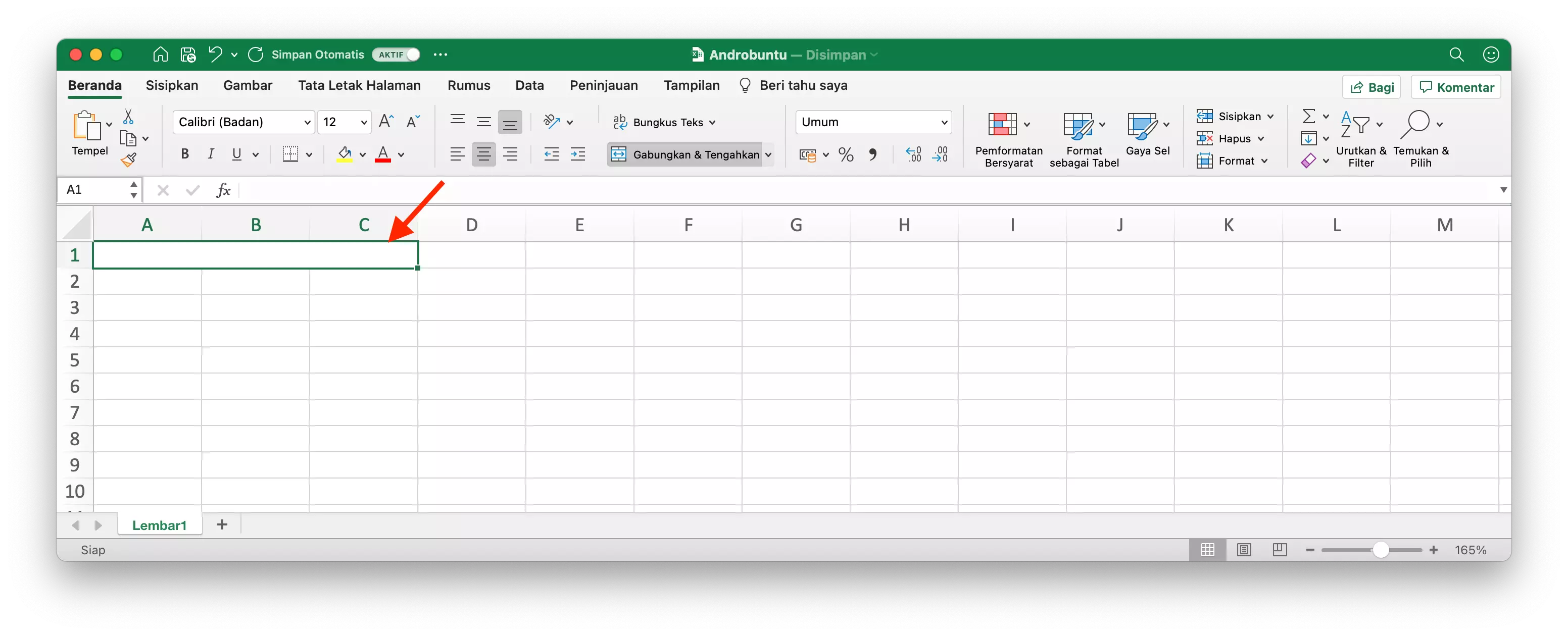Open the Calibri font dropdown
The width and height of the screenshot is (1568, 636).
click(308, 122)
